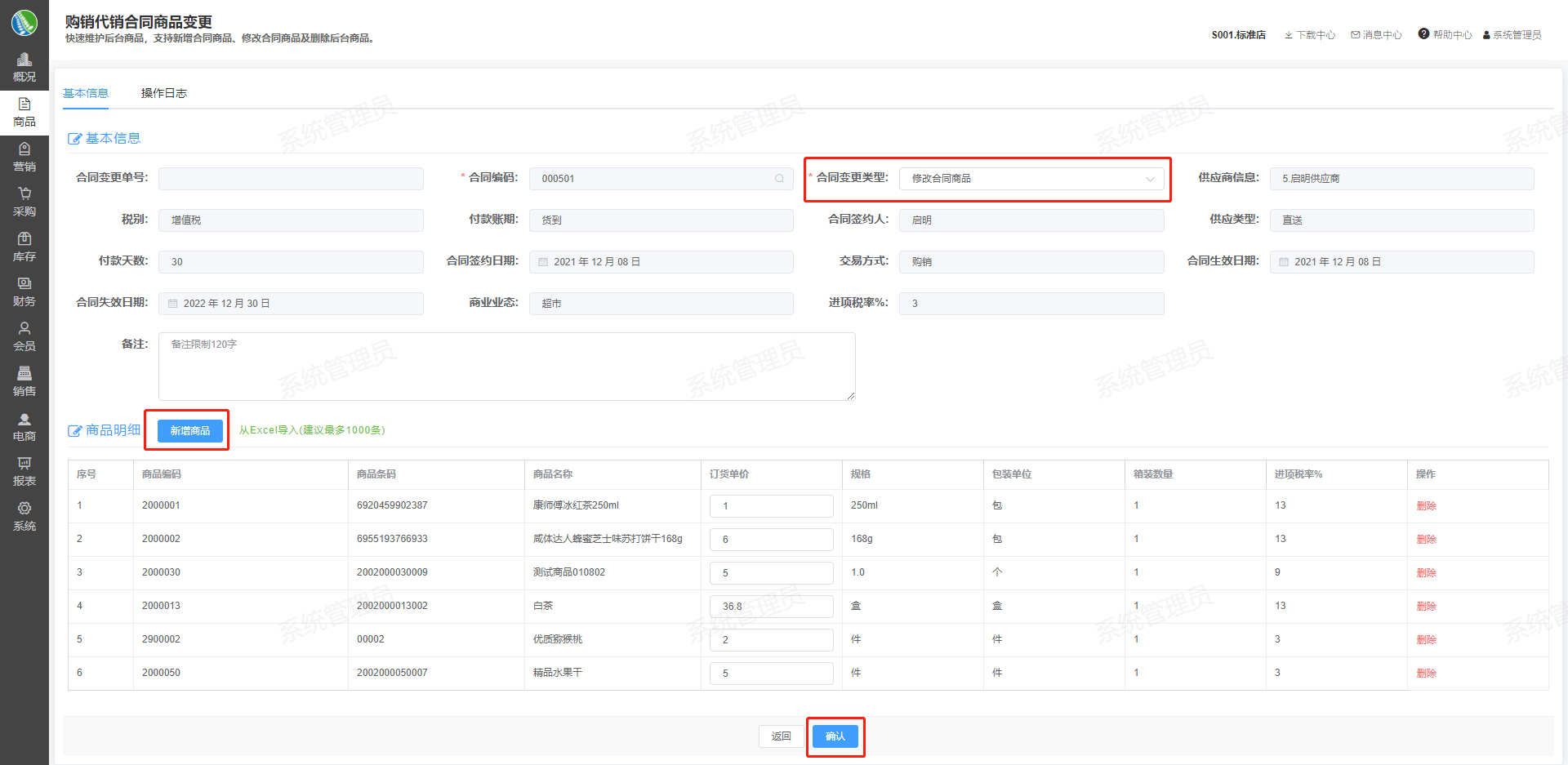Edit 订货单价 for 康师傅冰红茶250ml
1568x765 pixels.
tap(772, 506)
